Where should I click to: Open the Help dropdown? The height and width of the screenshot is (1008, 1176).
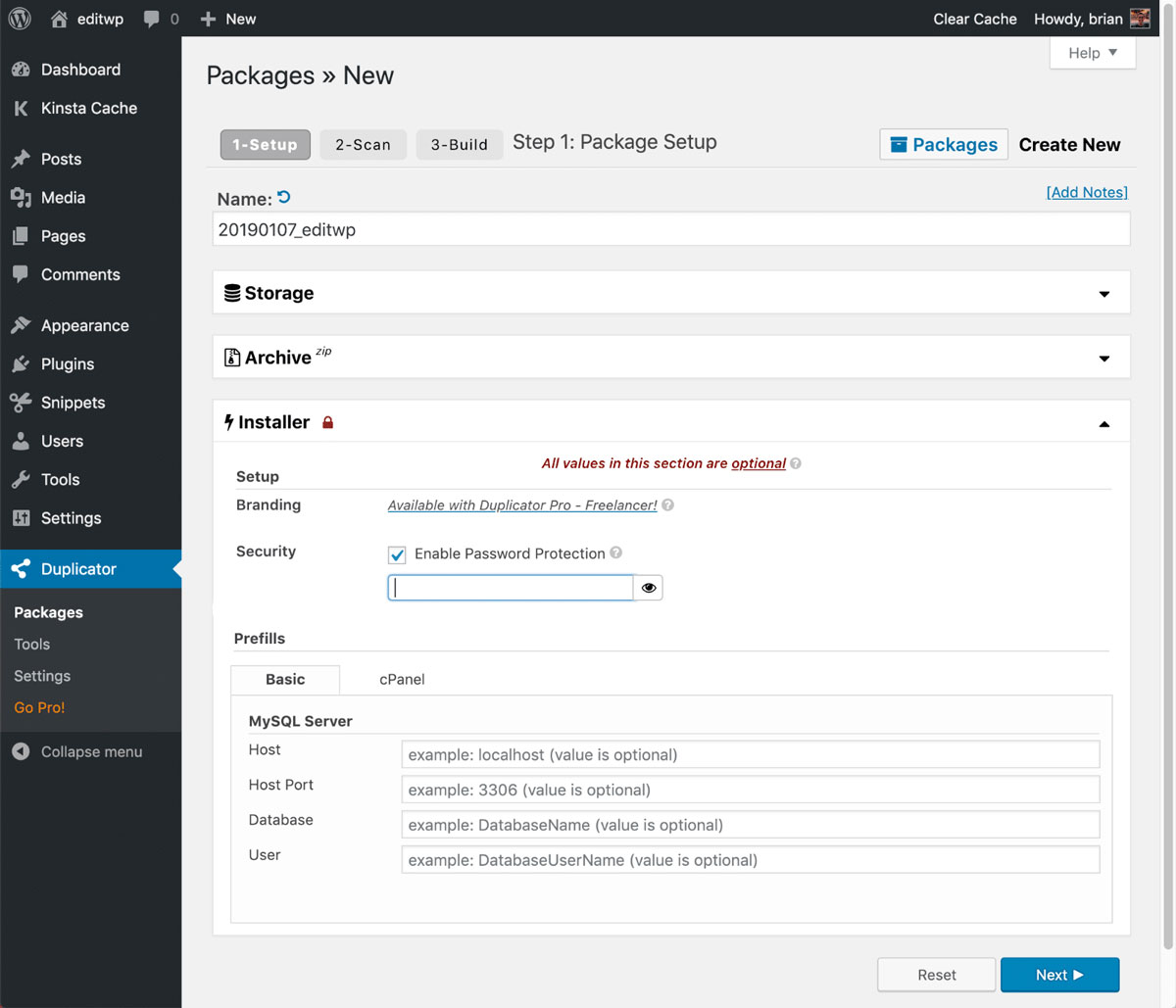click(1092, 53)
